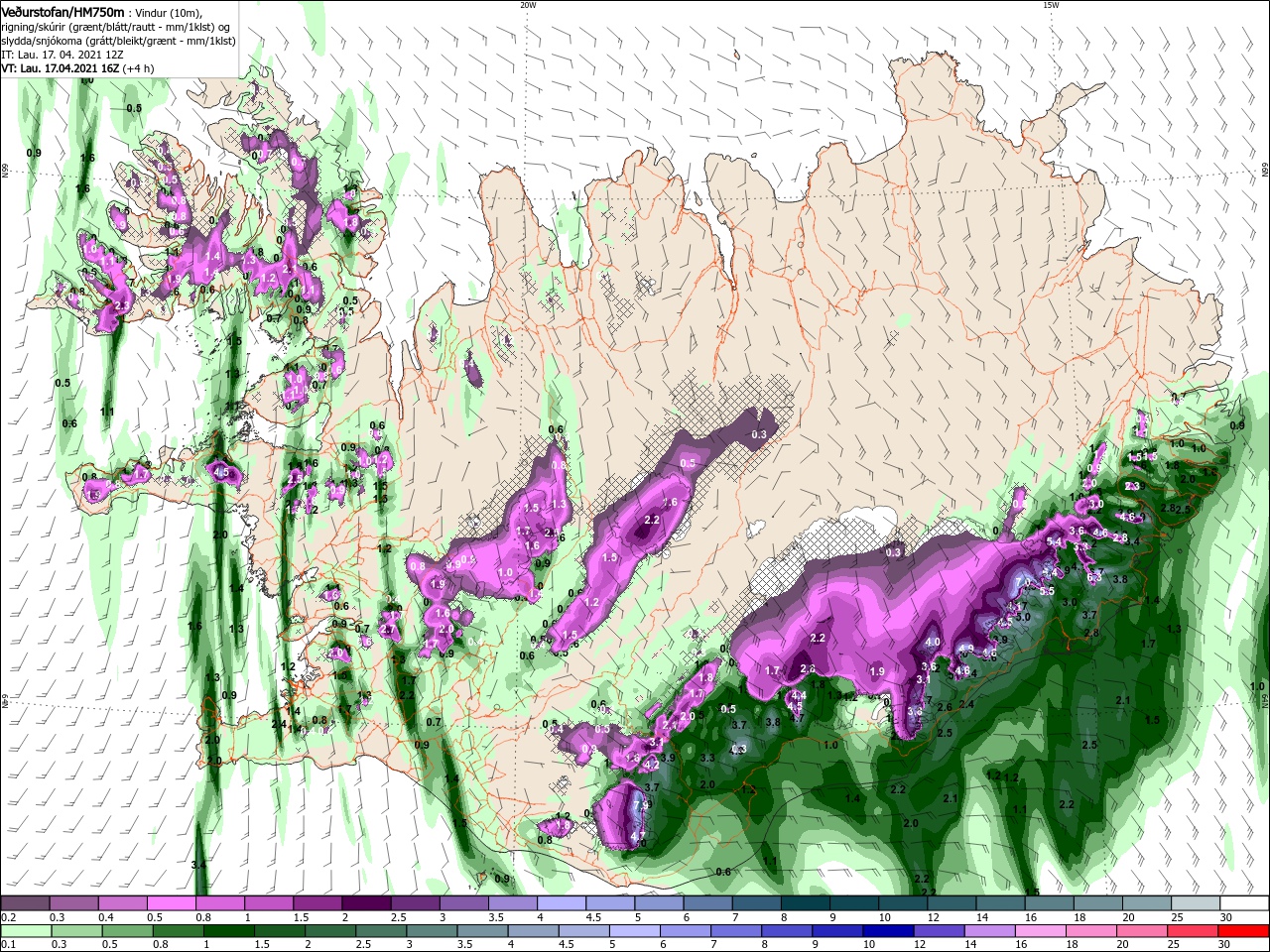The height and width of the screenshot is (952, 1270).
Task: Click the light gray 25 swatch in top legend row
Action: click(1197, 903)
